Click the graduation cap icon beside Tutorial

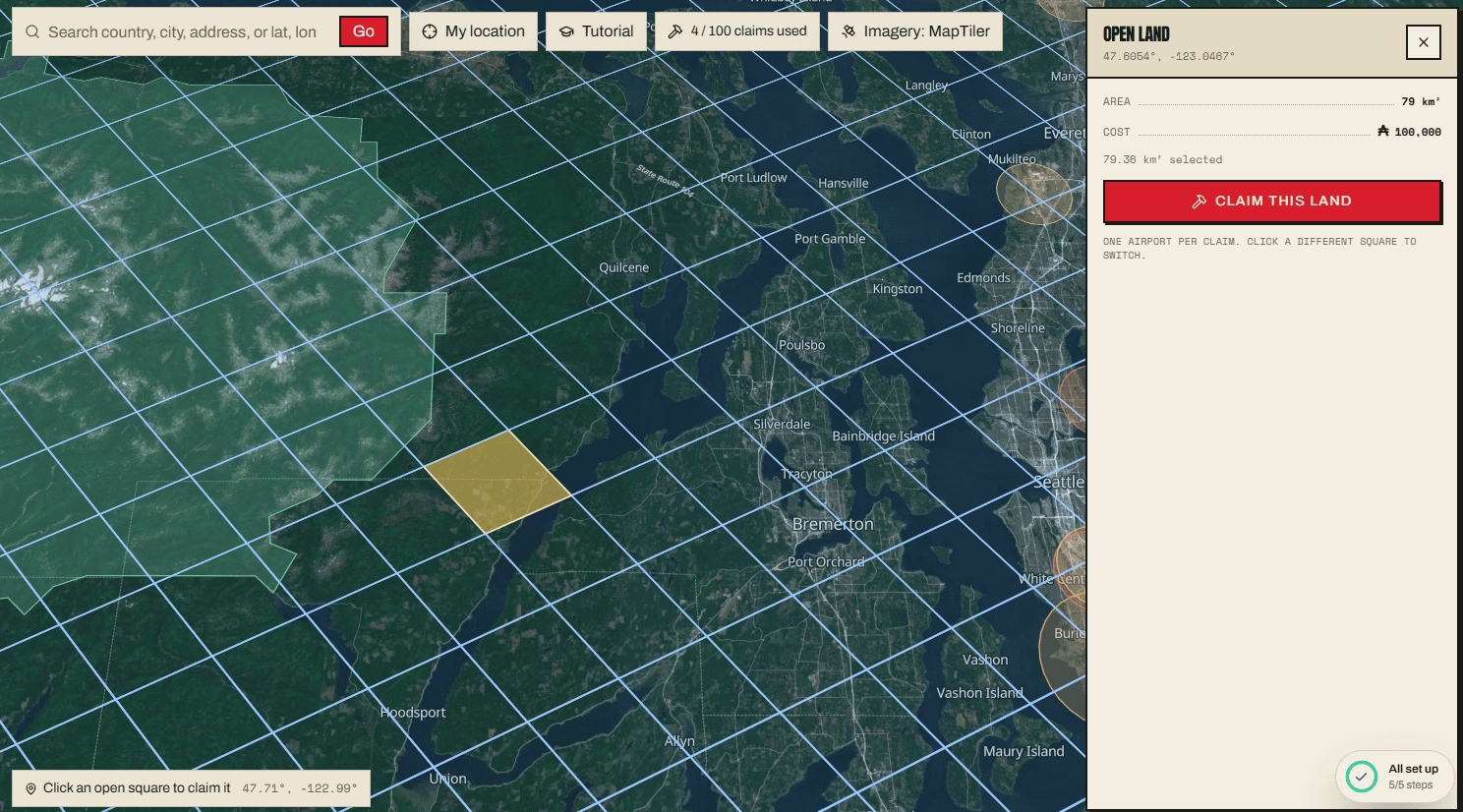[x=566, y=31]
